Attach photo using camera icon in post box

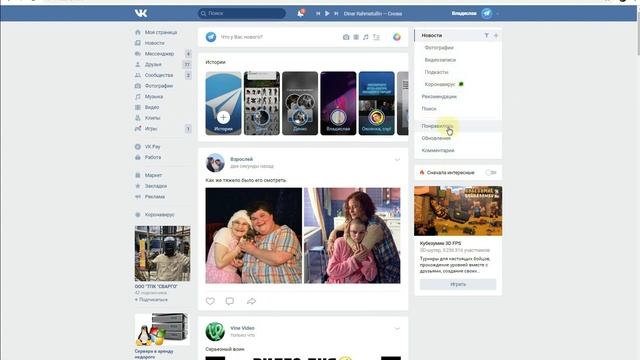[x=346, y=37]
